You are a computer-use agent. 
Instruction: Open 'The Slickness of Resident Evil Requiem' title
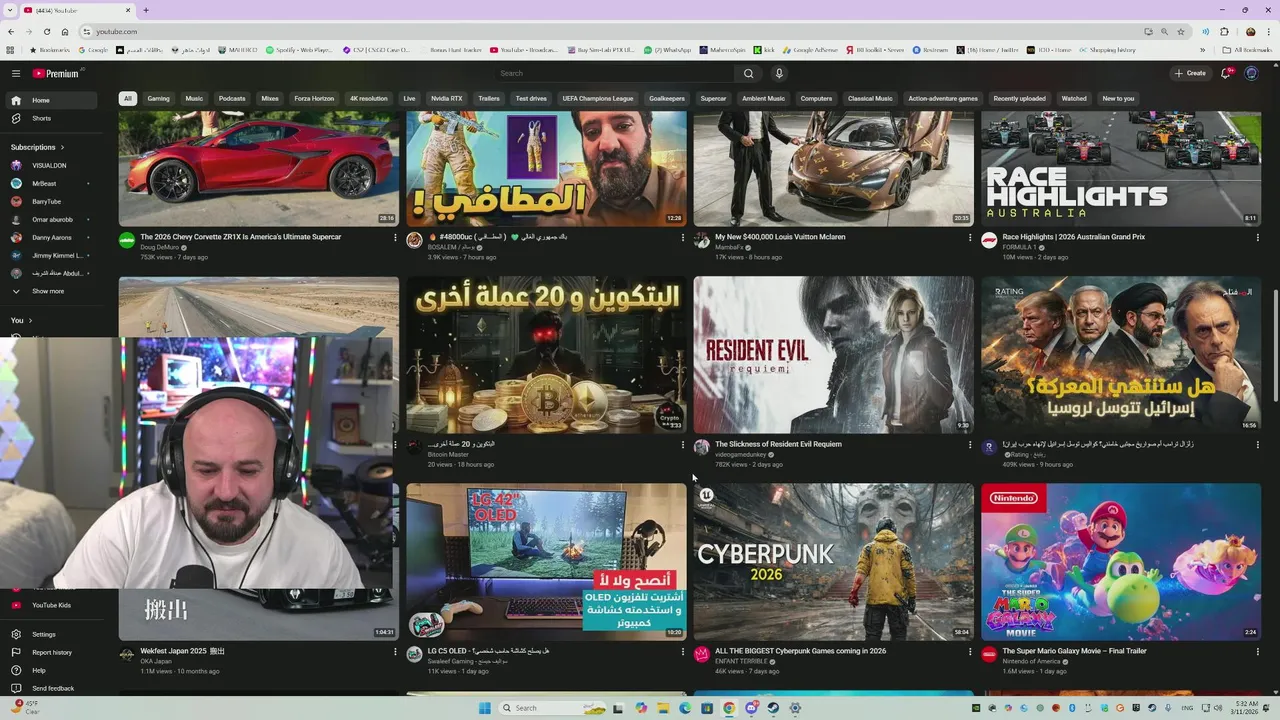point(778,444)
